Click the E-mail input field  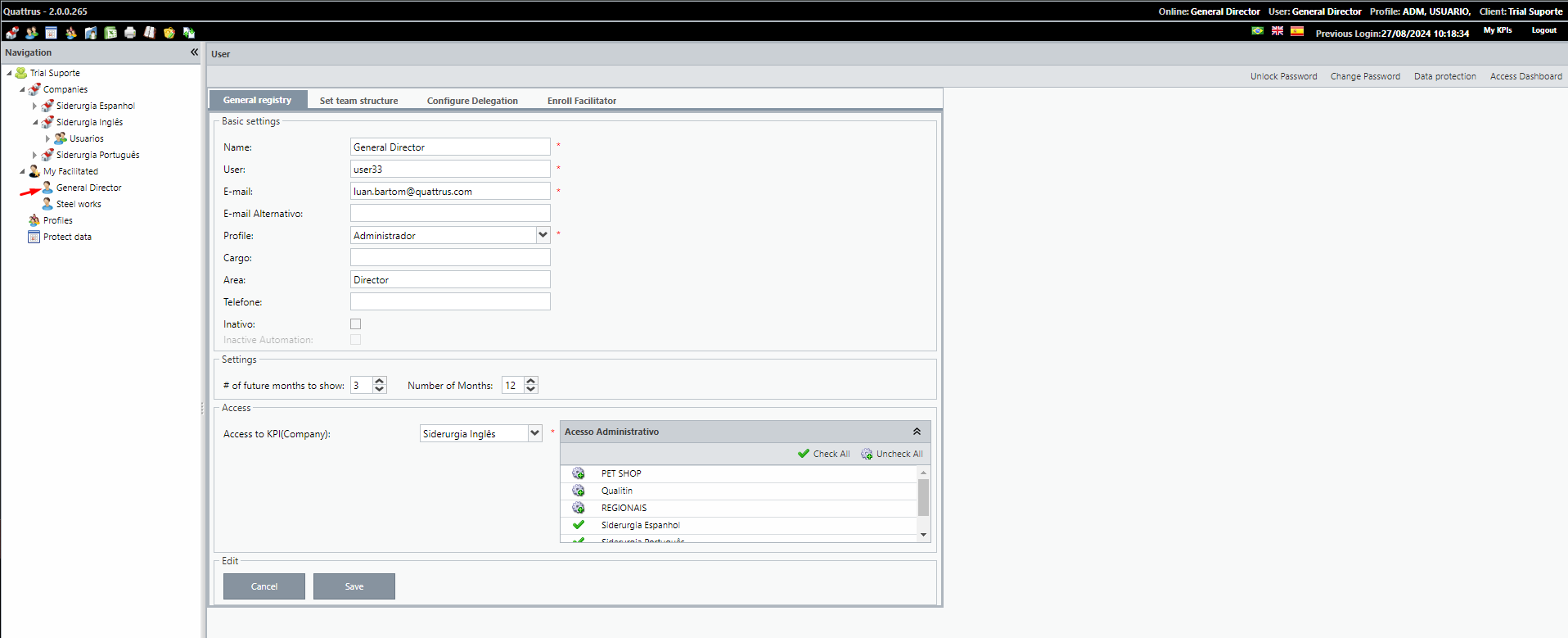(450, 191)
